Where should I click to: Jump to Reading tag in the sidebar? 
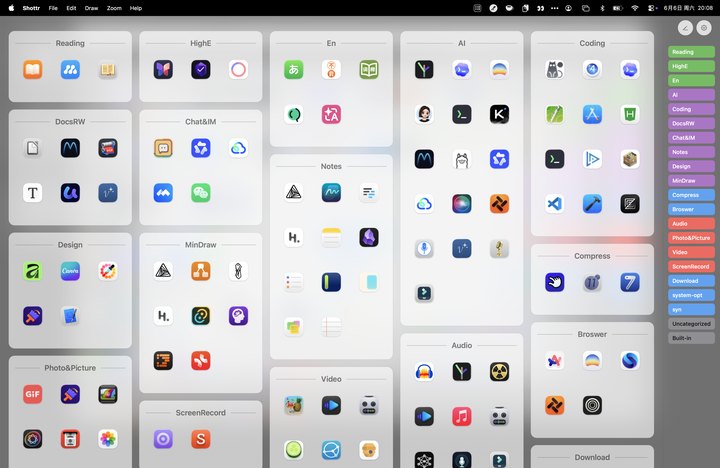[x=691, y=52]
